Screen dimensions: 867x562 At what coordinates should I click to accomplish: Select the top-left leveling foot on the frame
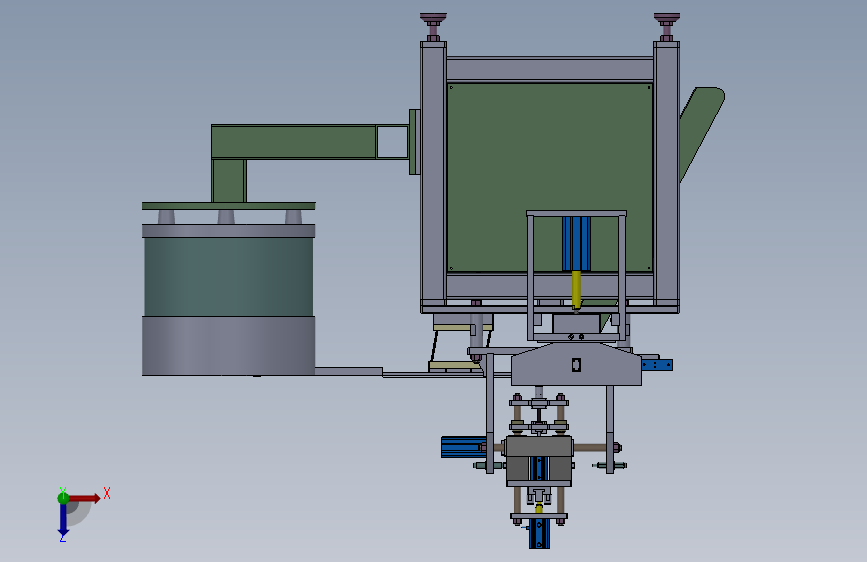pyautogui.click(x=434, y=27)
